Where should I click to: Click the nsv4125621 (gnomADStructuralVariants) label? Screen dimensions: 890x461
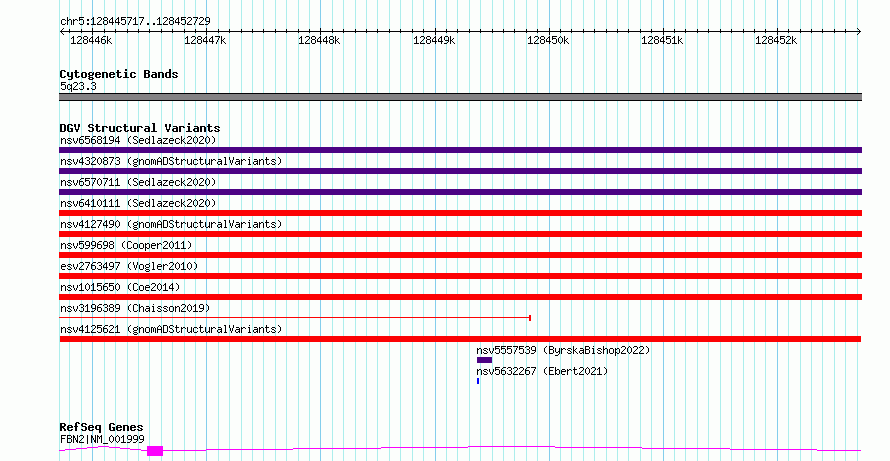[x=171, y=329]
